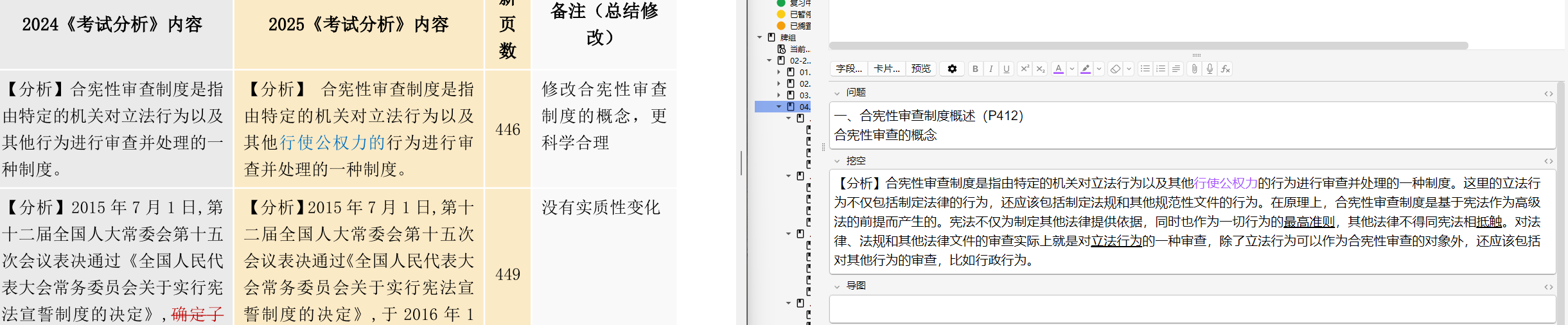Select the 02-2.. deck in sidebar
Image resolution: width=1568 pixels, height=325 pixels.
794,60
